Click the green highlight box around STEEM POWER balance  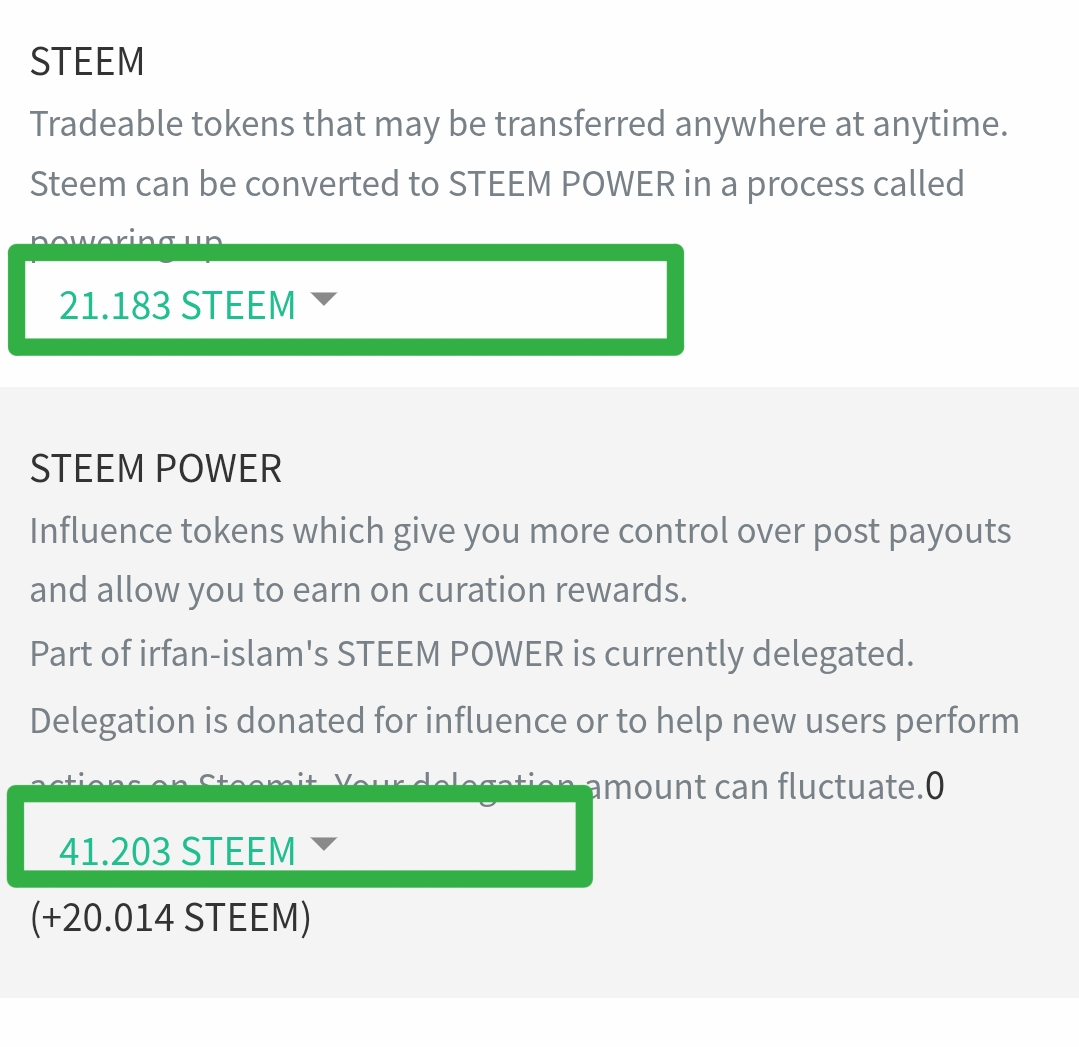pos(300,836)
